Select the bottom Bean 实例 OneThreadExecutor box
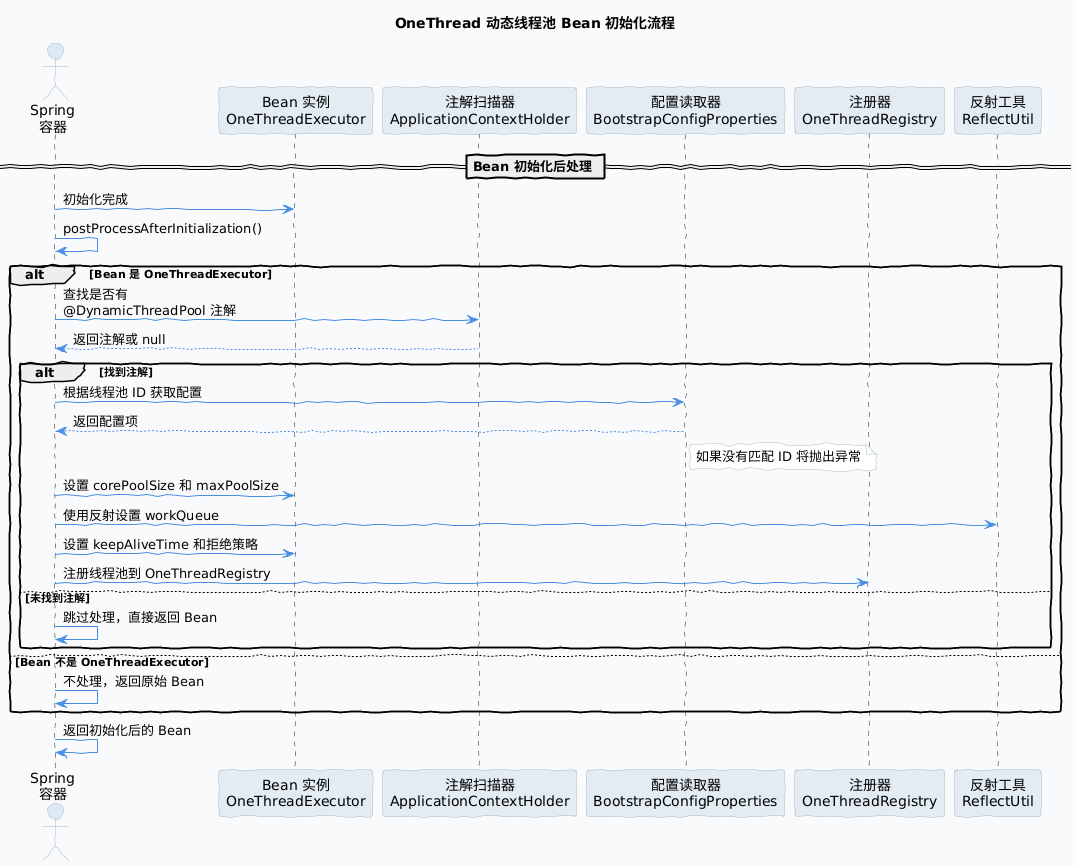The image size is (1076, 866). [x=296, y=793]
